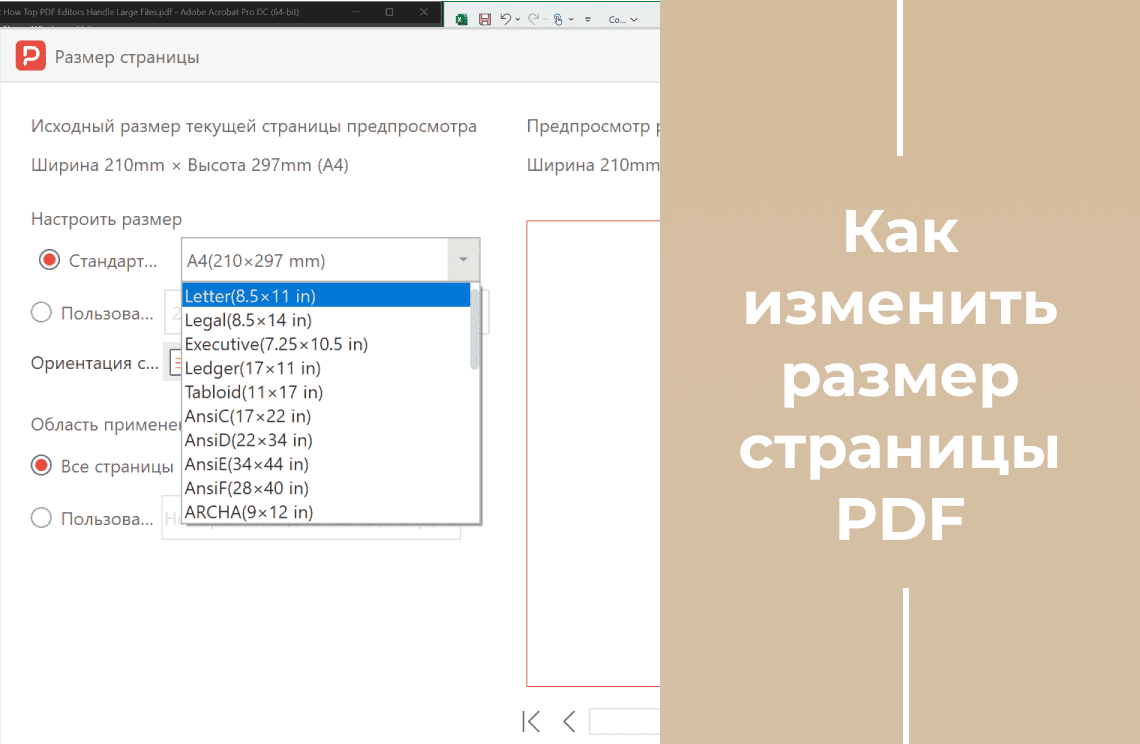Viewport: 1140px width, 744px height.
Task: Go to previous page of preview
Action: coord(569,721)
